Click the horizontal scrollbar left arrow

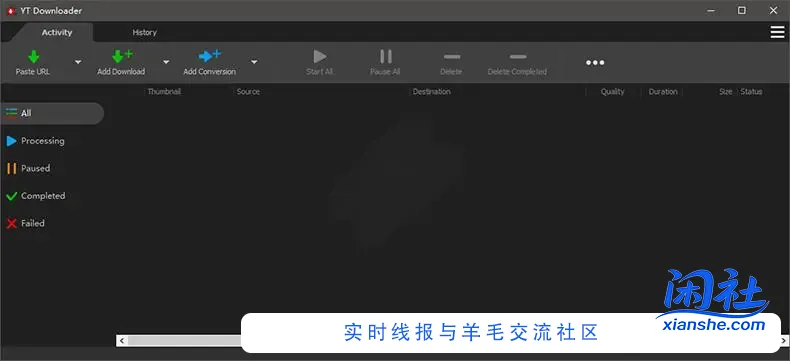[x=121, y=341]
